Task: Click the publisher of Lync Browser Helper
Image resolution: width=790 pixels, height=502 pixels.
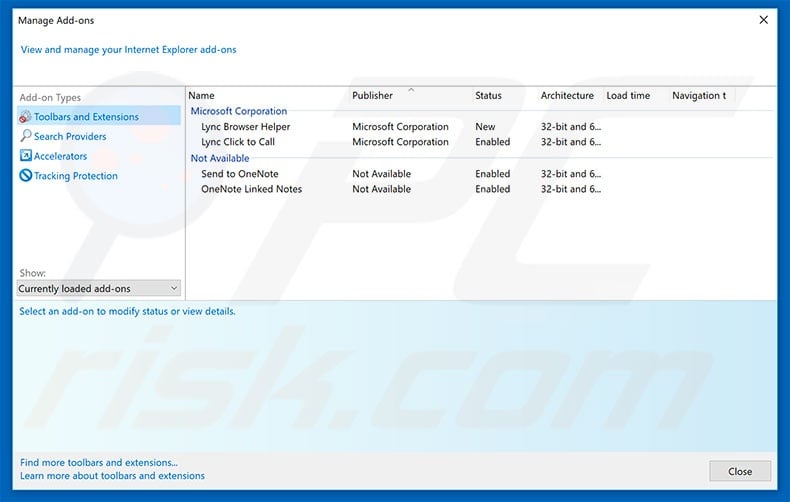Action: click(400, 127)
